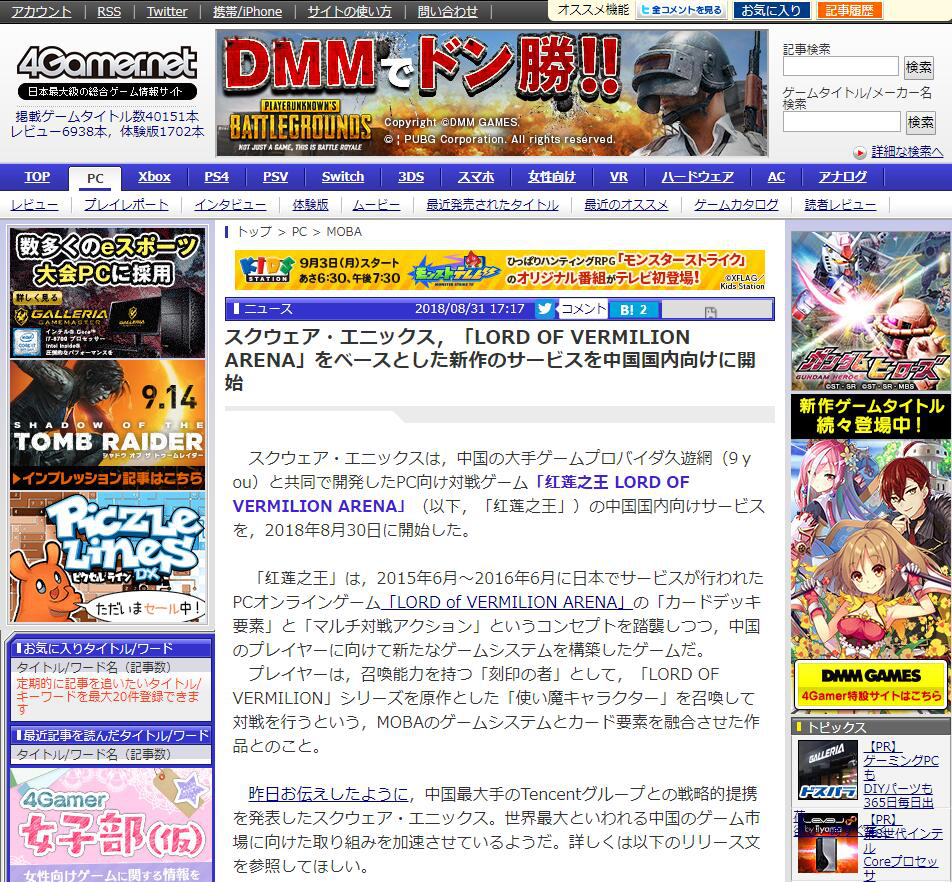Click the Shadow of the Tomb Raider banner

click(x=108, y=423)
